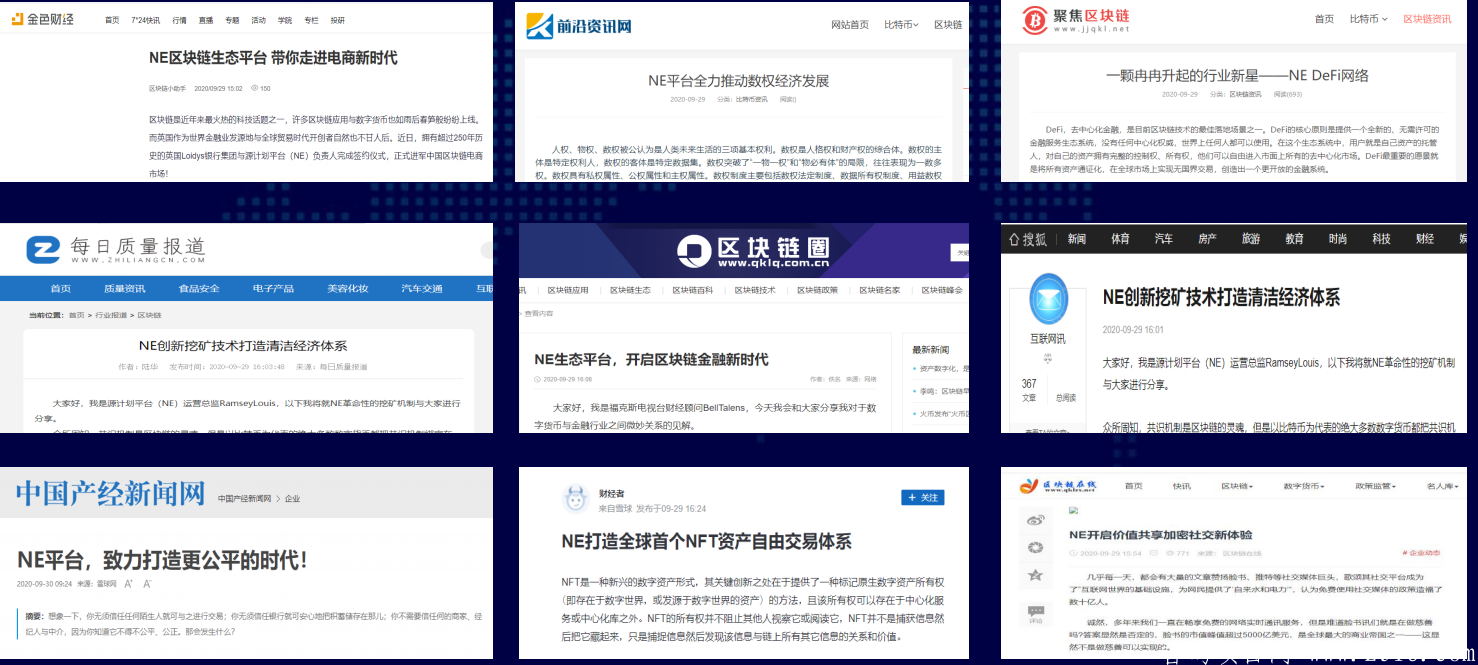The width and height of the screenshot is (1478, 665).
Task: Click the broken article image thumbnail
Action: click(1072, 510)
